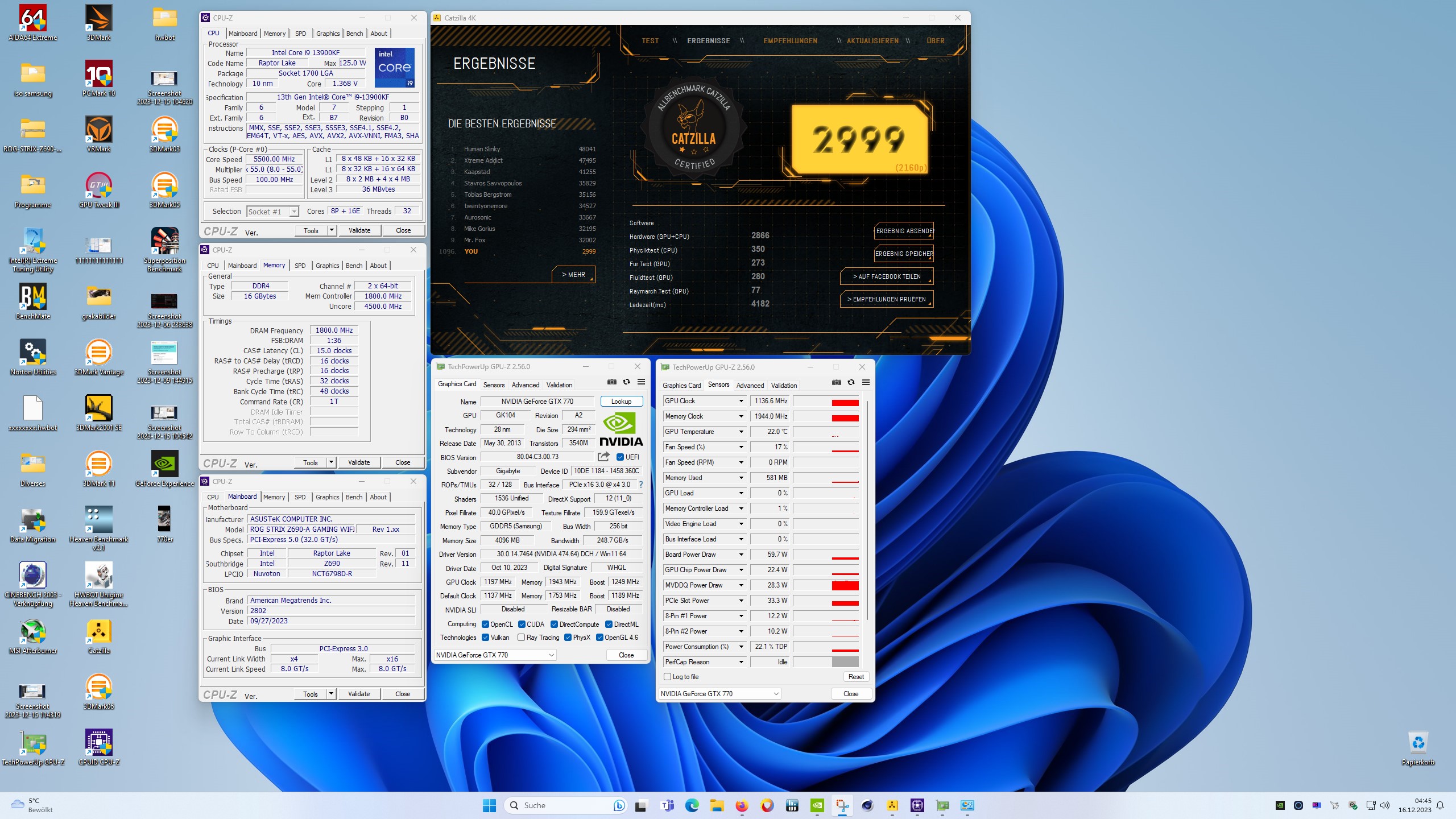This screenshot has width=1456, height=819.
Task: Click Validate in the top CPU-Z window
Action: [x=359, y=230]
